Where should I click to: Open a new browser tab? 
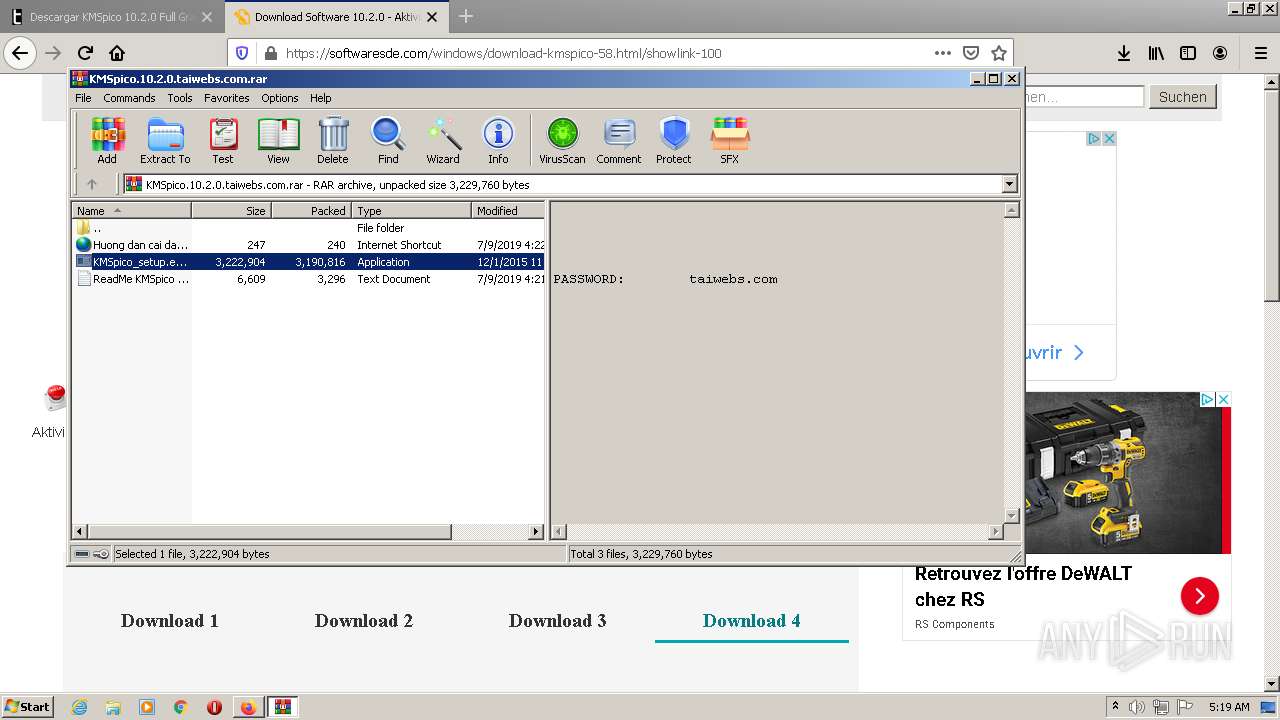466,16
